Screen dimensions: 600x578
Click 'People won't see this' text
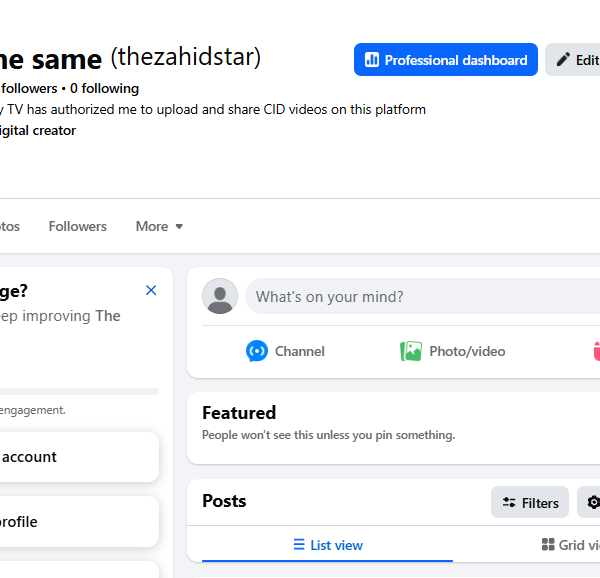[x=328, y=435]
